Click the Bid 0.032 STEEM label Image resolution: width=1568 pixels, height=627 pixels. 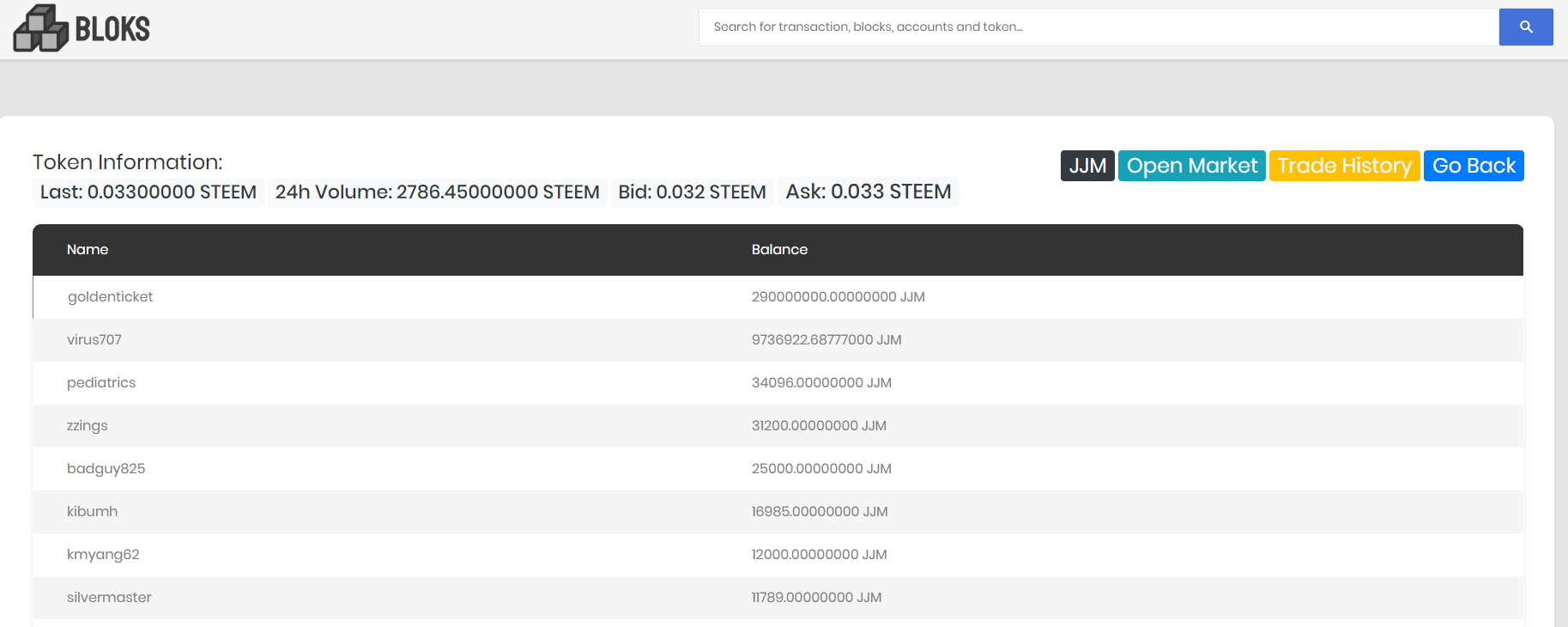click(693, 192)
